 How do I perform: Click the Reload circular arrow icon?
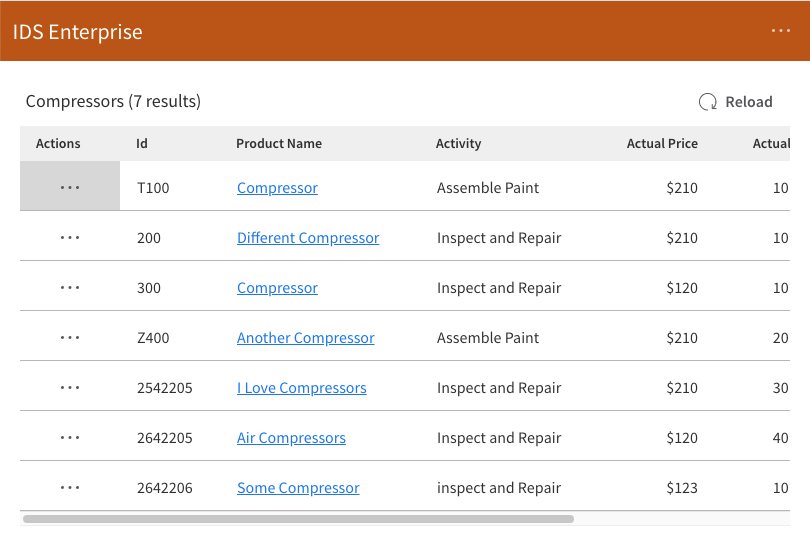tap(708, 102)
